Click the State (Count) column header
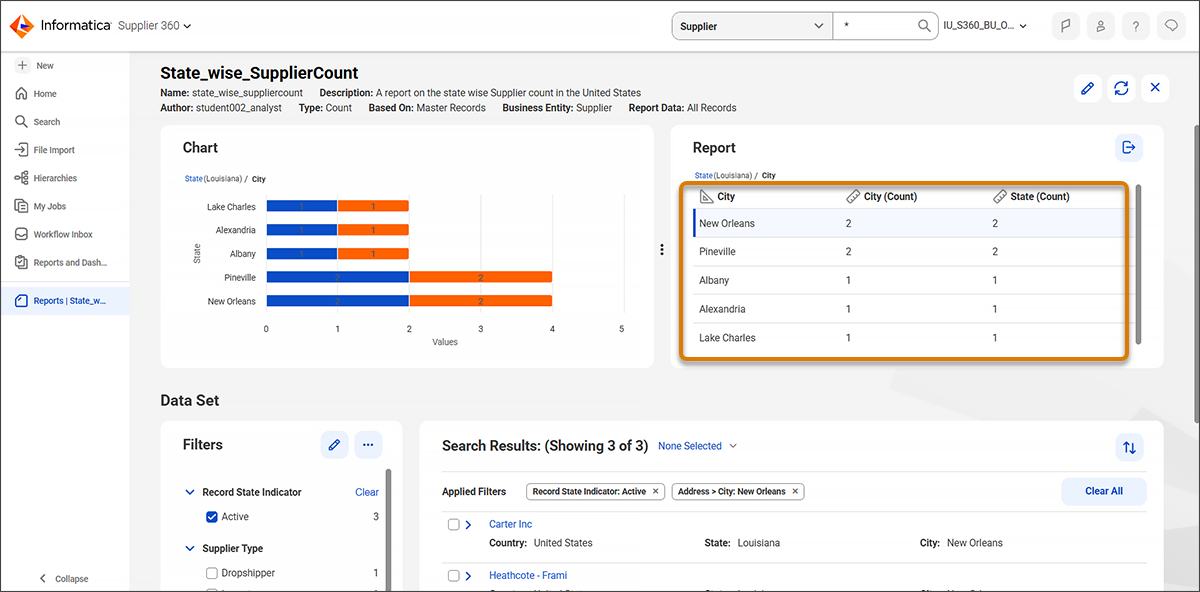The image size is (1200, 592). (1030, 197)
